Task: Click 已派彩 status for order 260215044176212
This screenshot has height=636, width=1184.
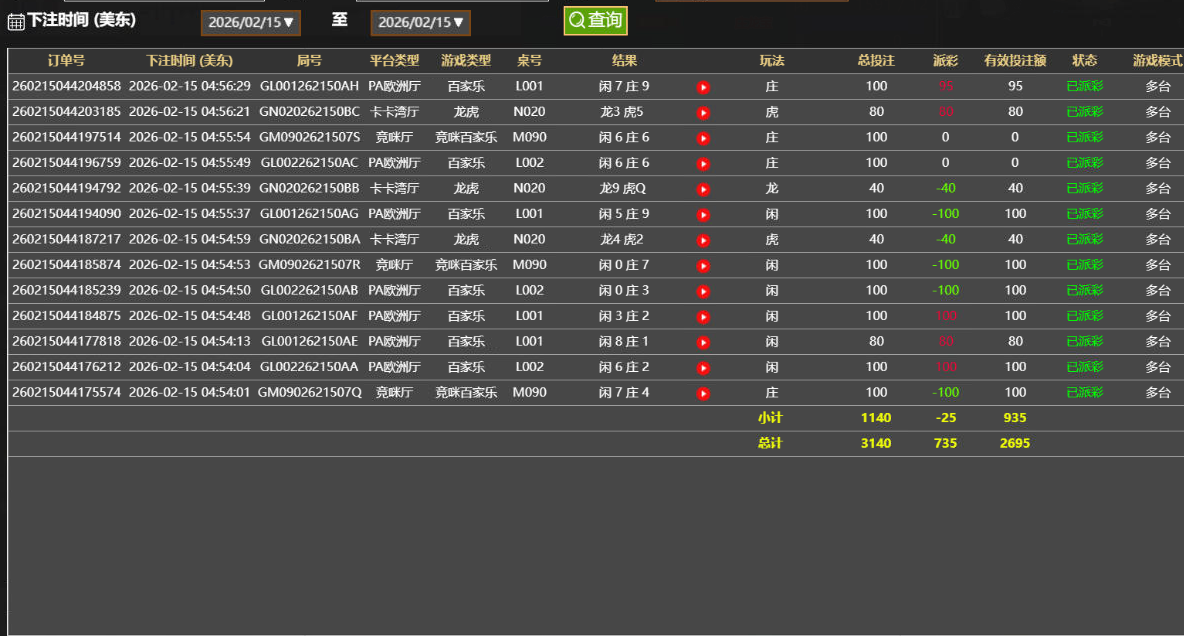Action: coord(1084,367)
